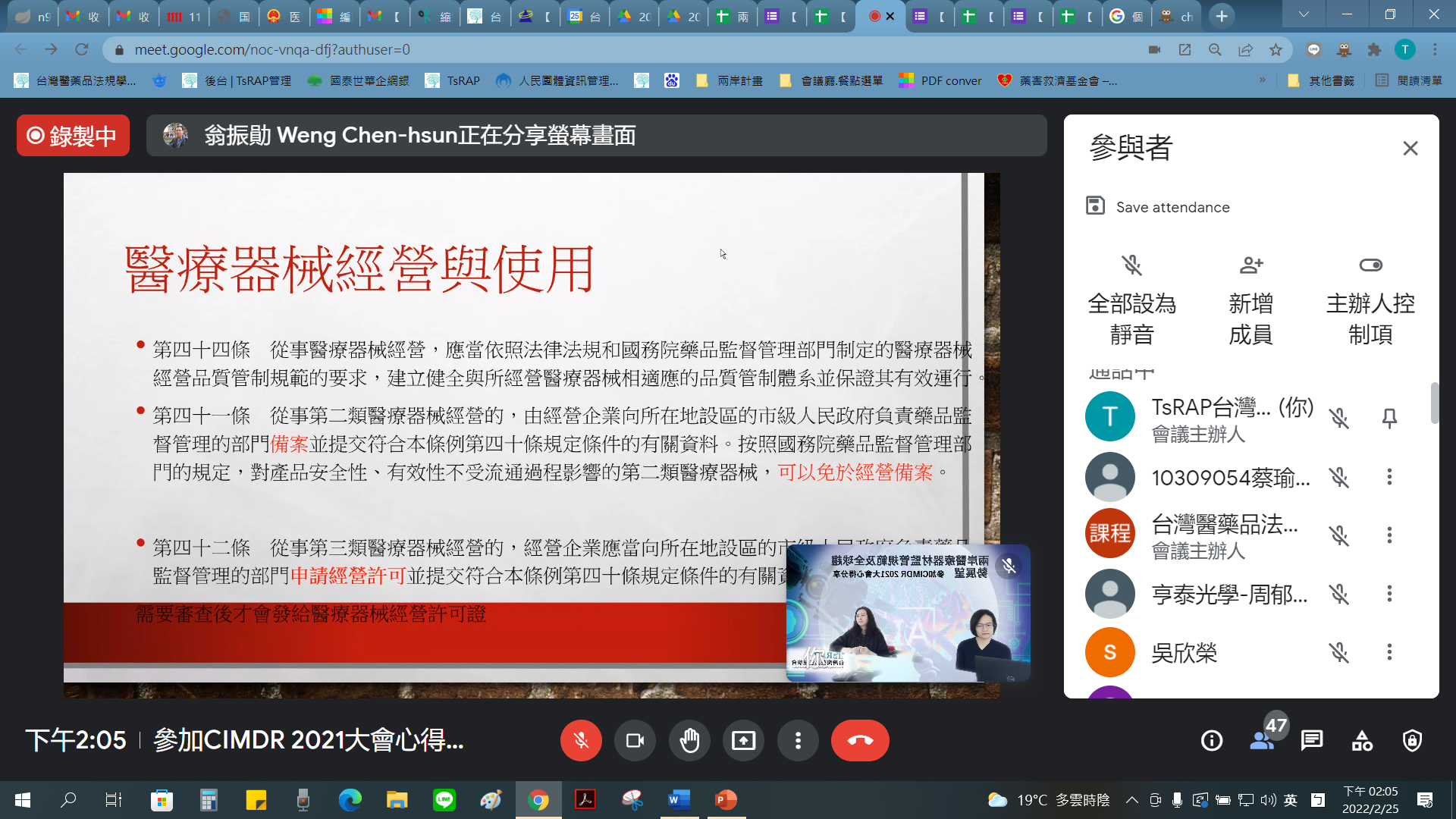Open more options next to 吳欣榮

click(x=1389, y=652)
